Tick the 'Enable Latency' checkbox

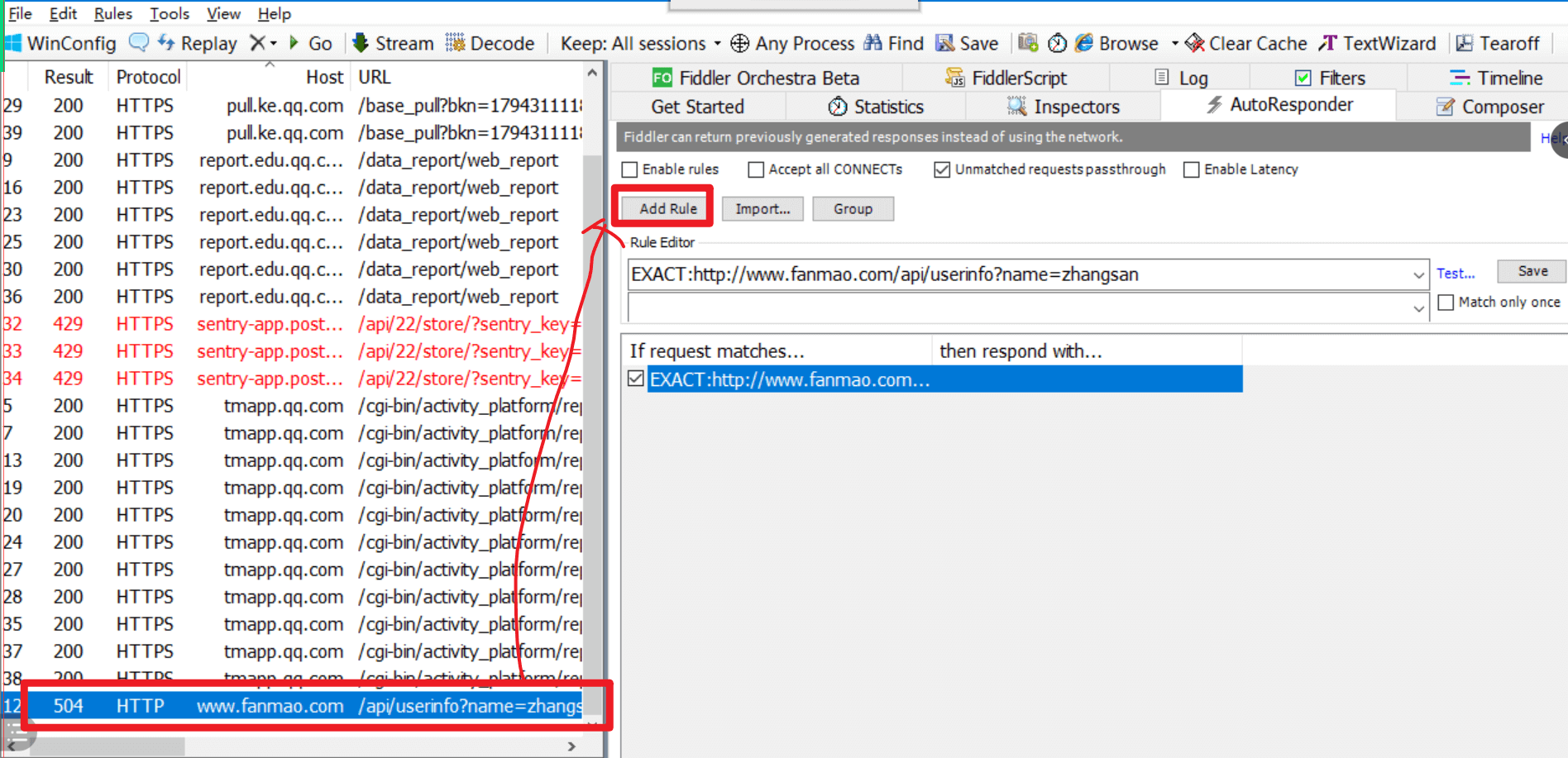pos(1192,169)
